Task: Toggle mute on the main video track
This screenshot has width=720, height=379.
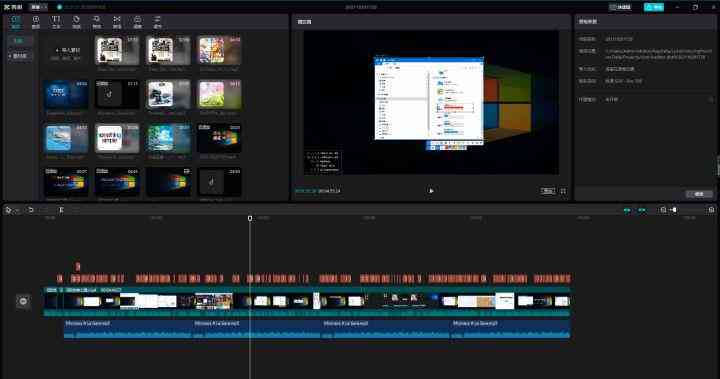Action: [23, 301]
